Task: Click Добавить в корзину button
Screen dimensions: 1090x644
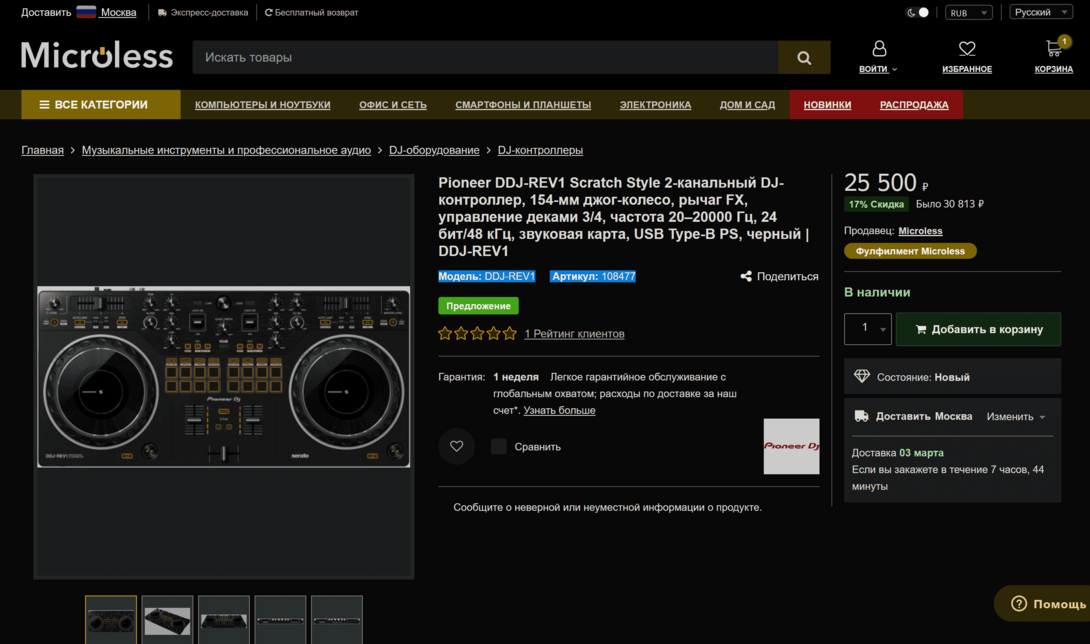Action: click(978, 329)
